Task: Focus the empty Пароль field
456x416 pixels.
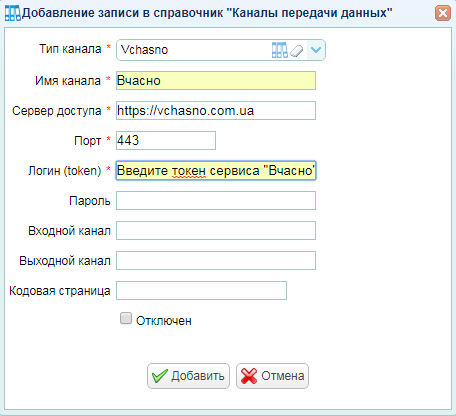Action: coord(216,200)
